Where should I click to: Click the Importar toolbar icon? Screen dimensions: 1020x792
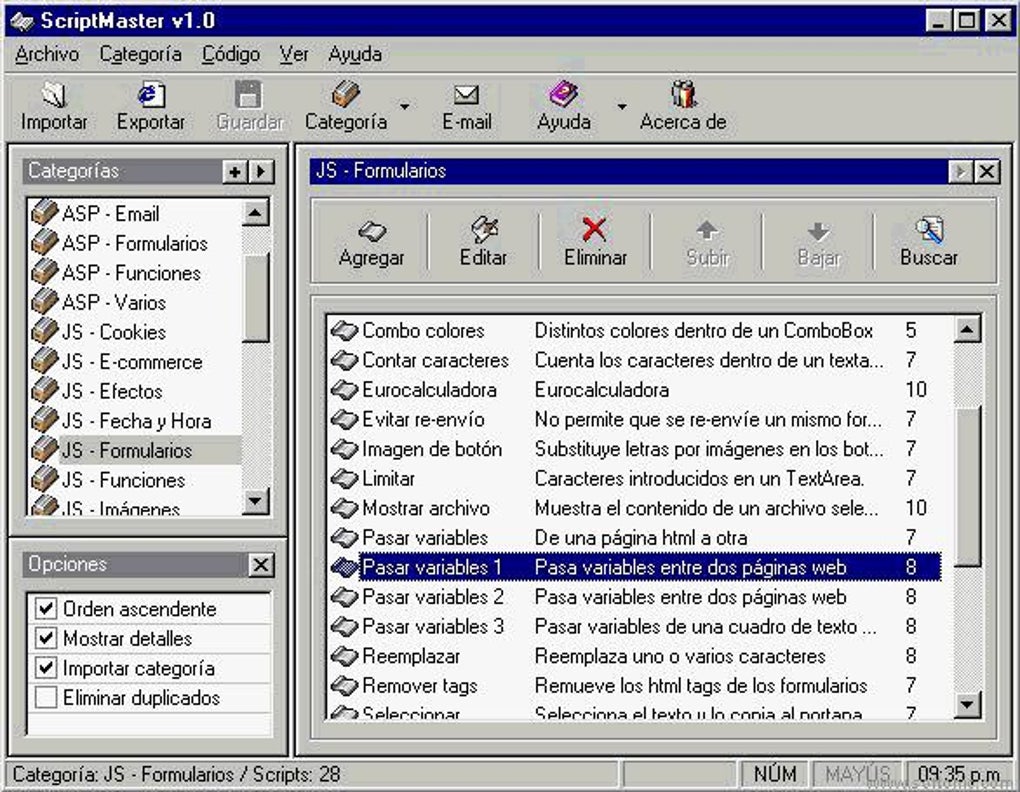(54, 104)
